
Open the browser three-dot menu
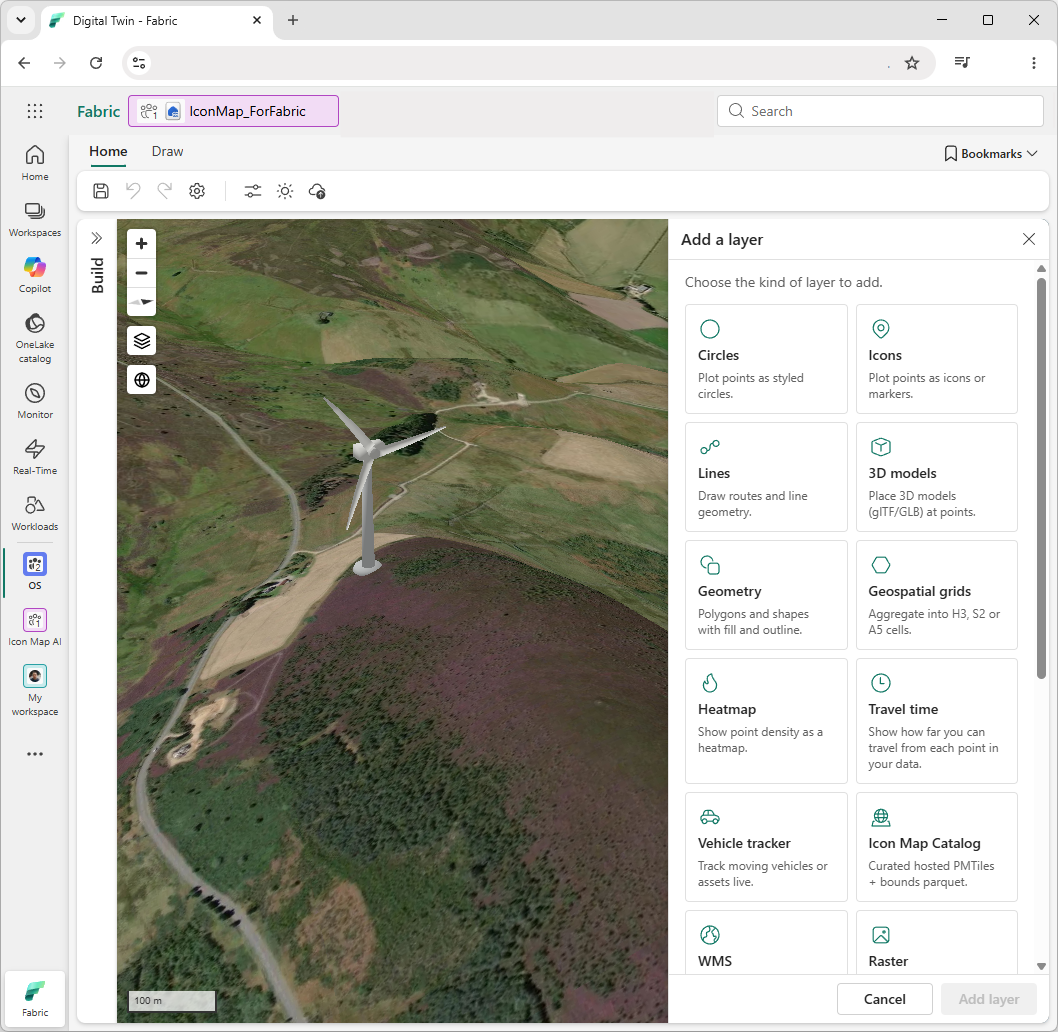coord(1034,63)
